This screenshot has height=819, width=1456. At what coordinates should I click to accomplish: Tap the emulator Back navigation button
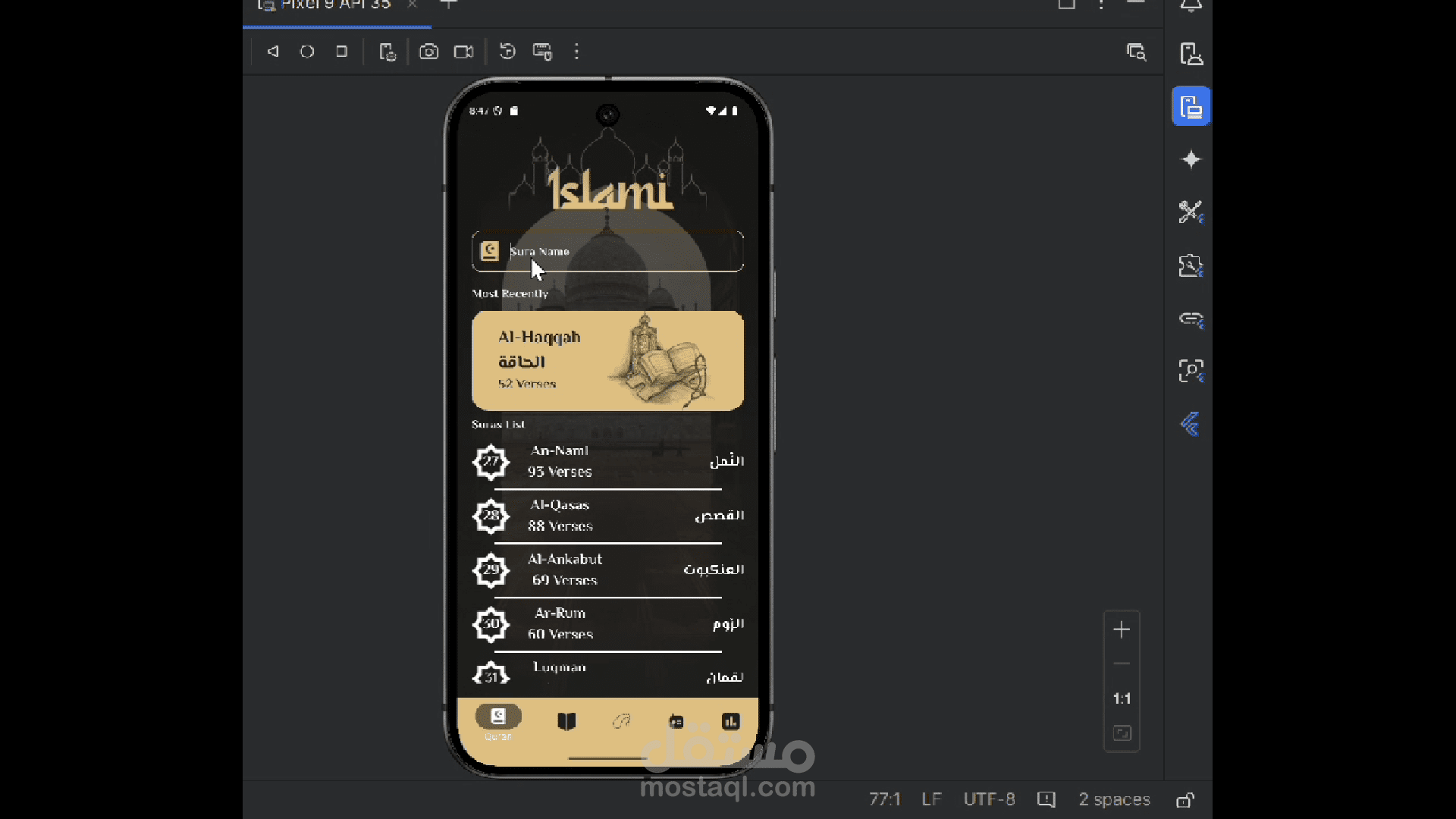coord(273,52)
